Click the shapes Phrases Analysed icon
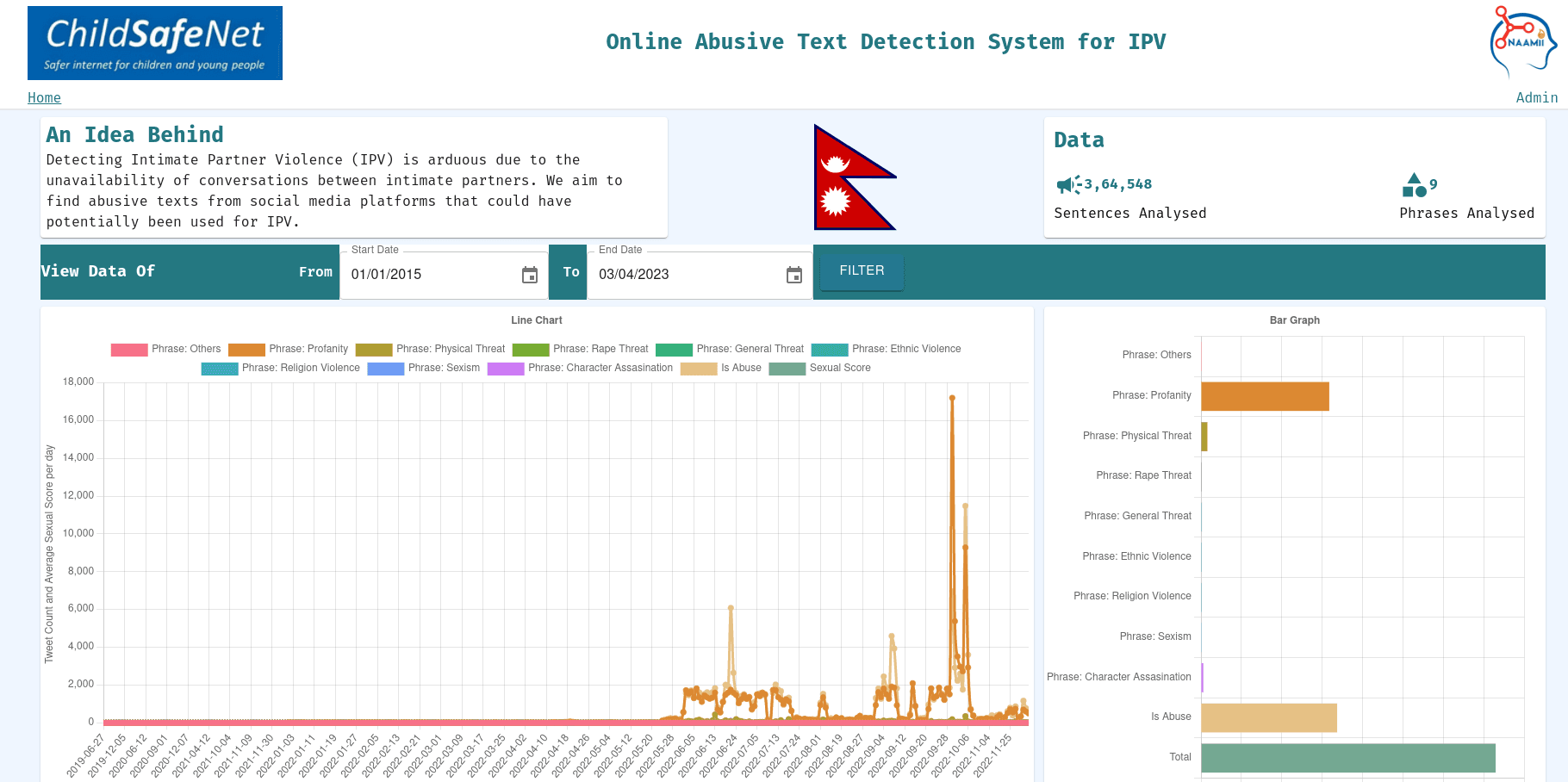1568x782 pixels. pyautogui.click(x=1414, y=185)
